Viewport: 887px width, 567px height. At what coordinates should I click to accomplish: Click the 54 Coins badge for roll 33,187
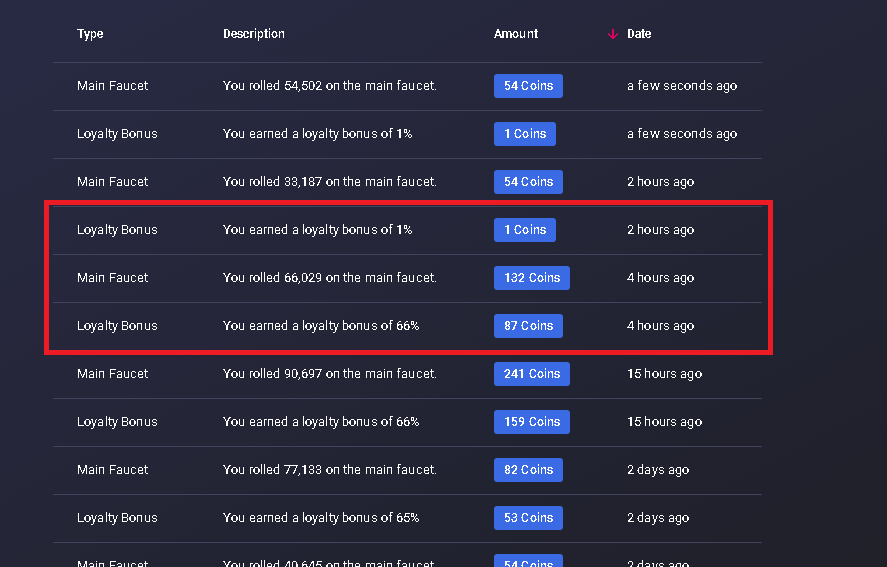pyautogui.click(x=528, y=182)
